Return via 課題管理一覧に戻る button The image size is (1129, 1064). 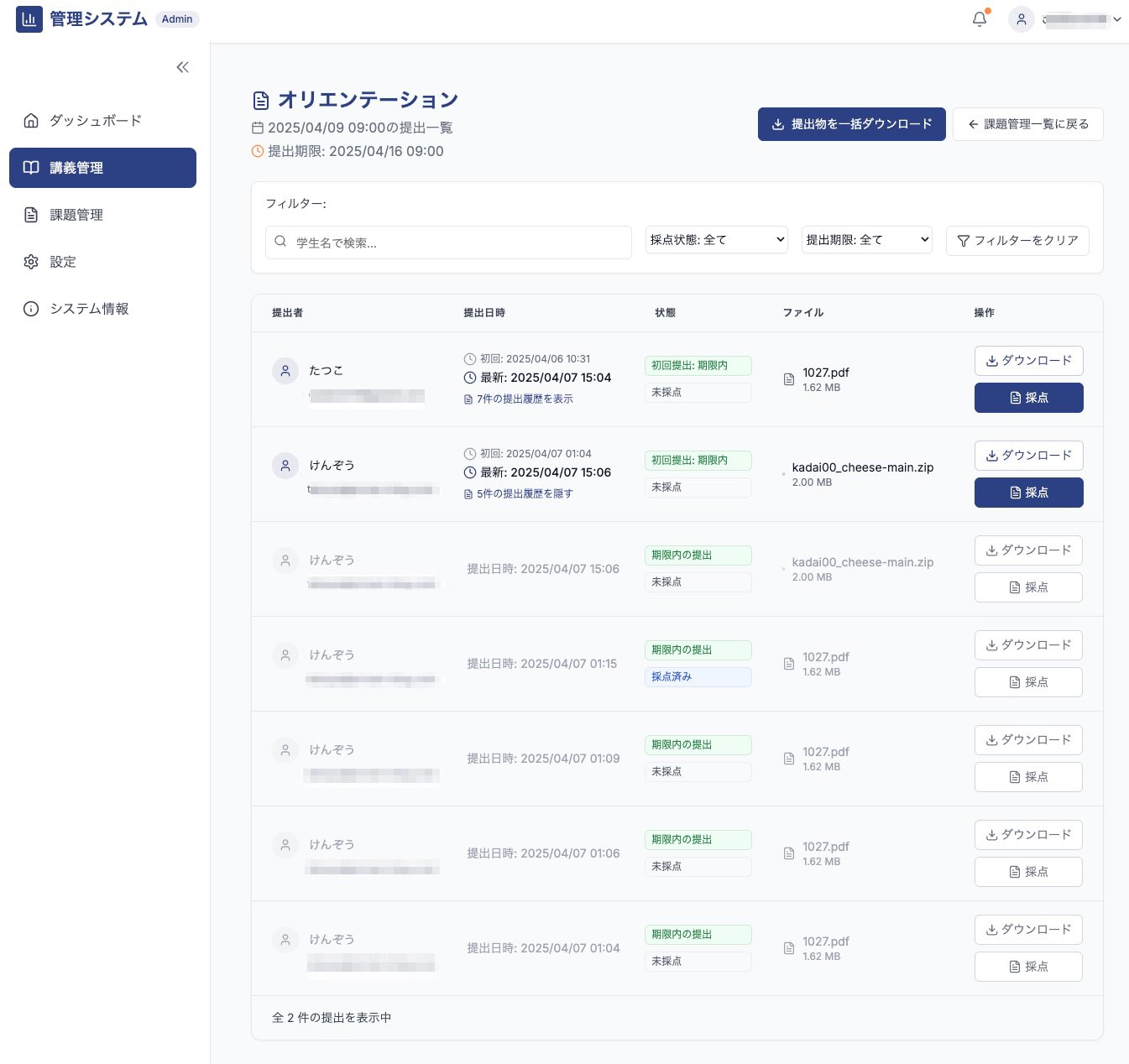click(1027, 124)
